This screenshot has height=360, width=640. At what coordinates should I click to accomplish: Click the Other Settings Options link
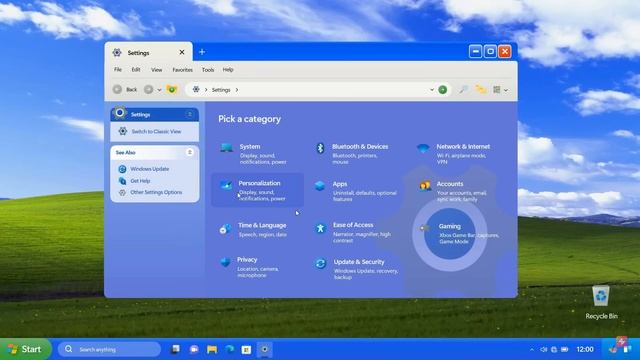click(x=156, y=192)
